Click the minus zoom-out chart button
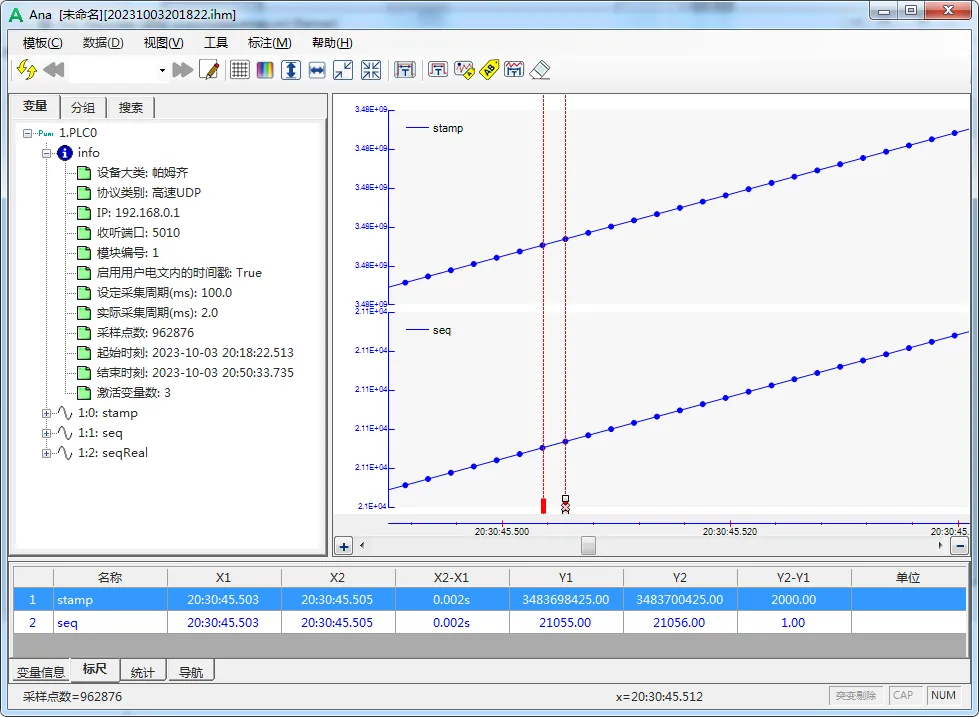 pyautogui.click(x=960, y=546)
